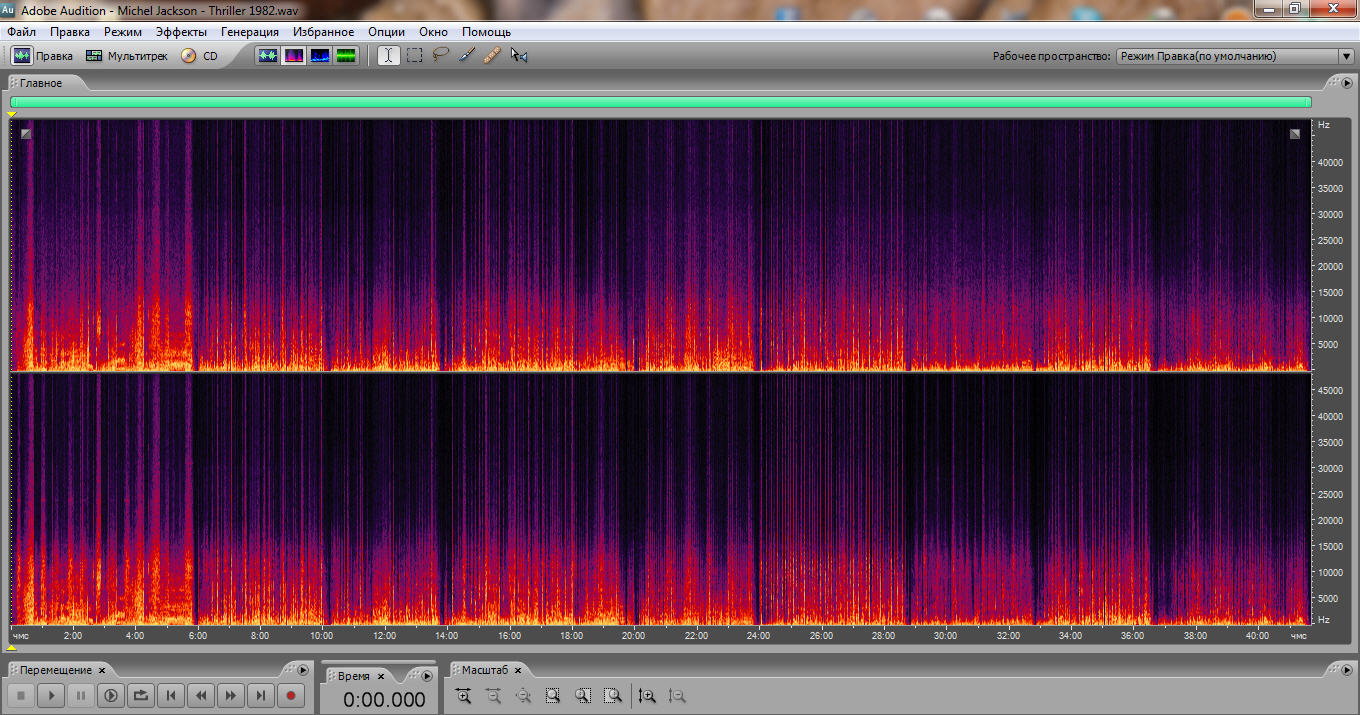Click the Pause transport button
The width and height of the screenshot is (1360, 715).
[81, 695]
